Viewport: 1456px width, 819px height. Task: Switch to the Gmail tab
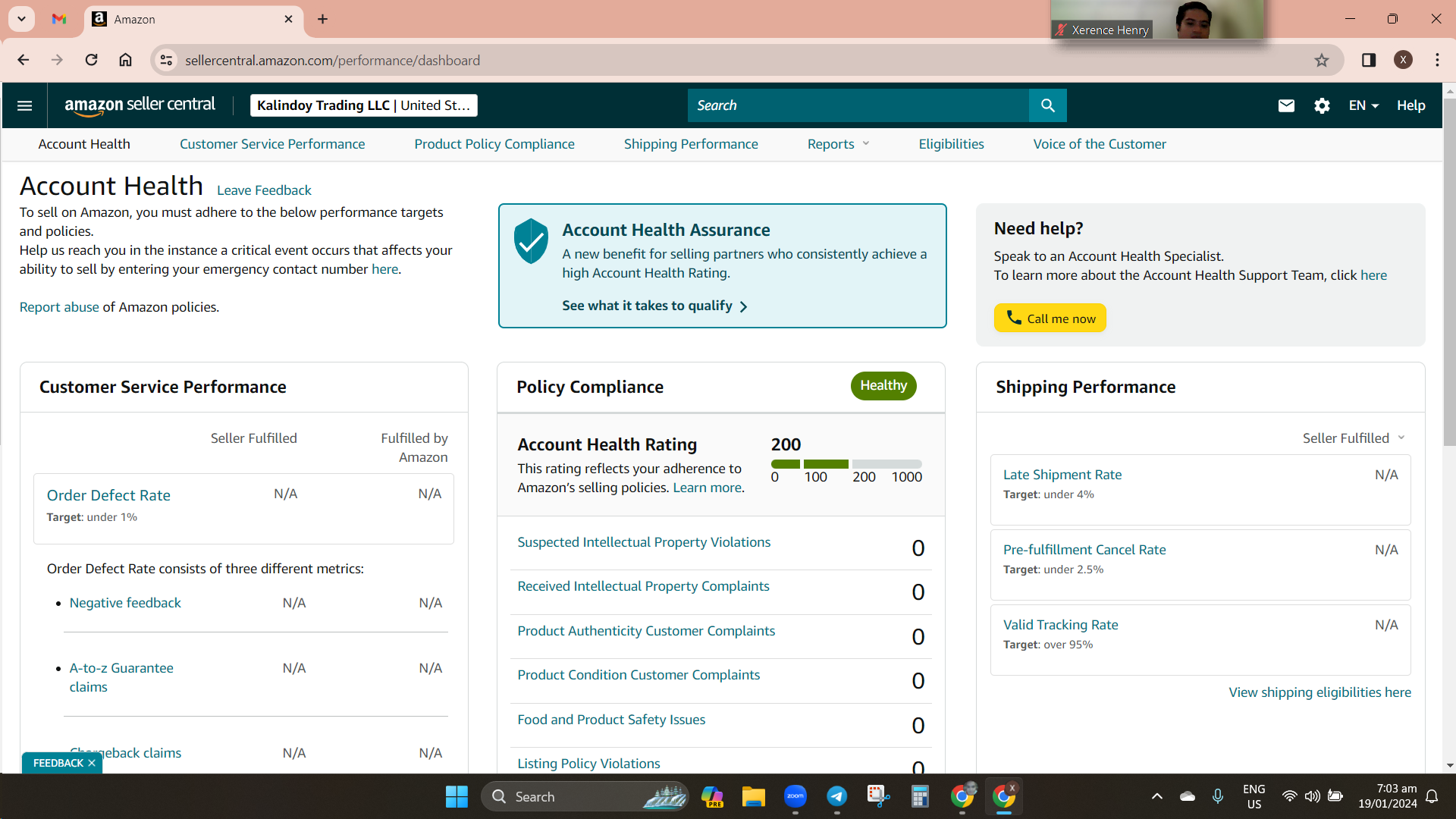point(59,19)
